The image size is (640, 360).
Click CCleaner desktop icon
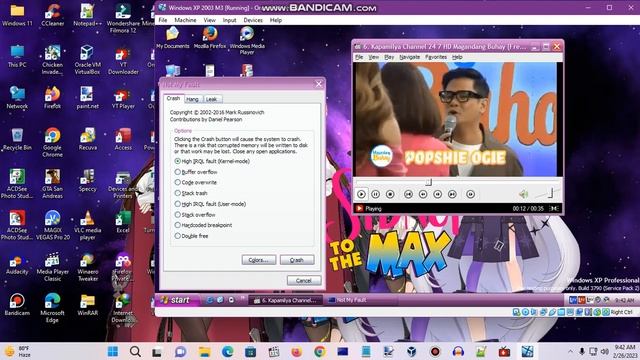[53, 15]
